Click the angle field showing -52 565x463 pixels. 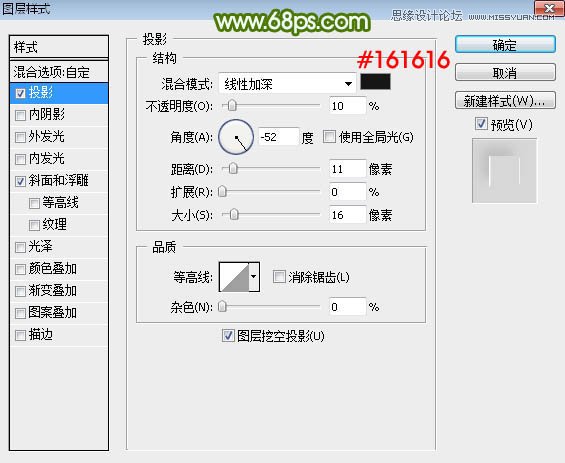pos(278,137)
